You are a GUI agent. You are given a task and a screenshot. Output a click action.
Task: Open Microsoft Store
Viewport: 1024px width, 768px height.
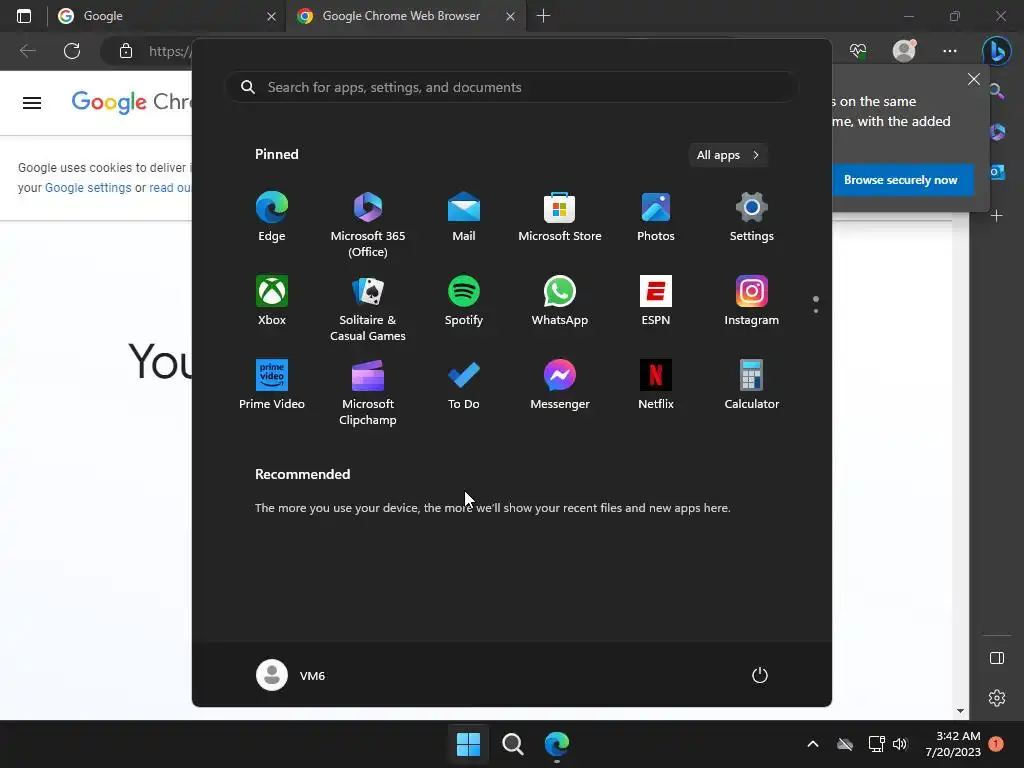pyautogui.click(x=560, y=217)
